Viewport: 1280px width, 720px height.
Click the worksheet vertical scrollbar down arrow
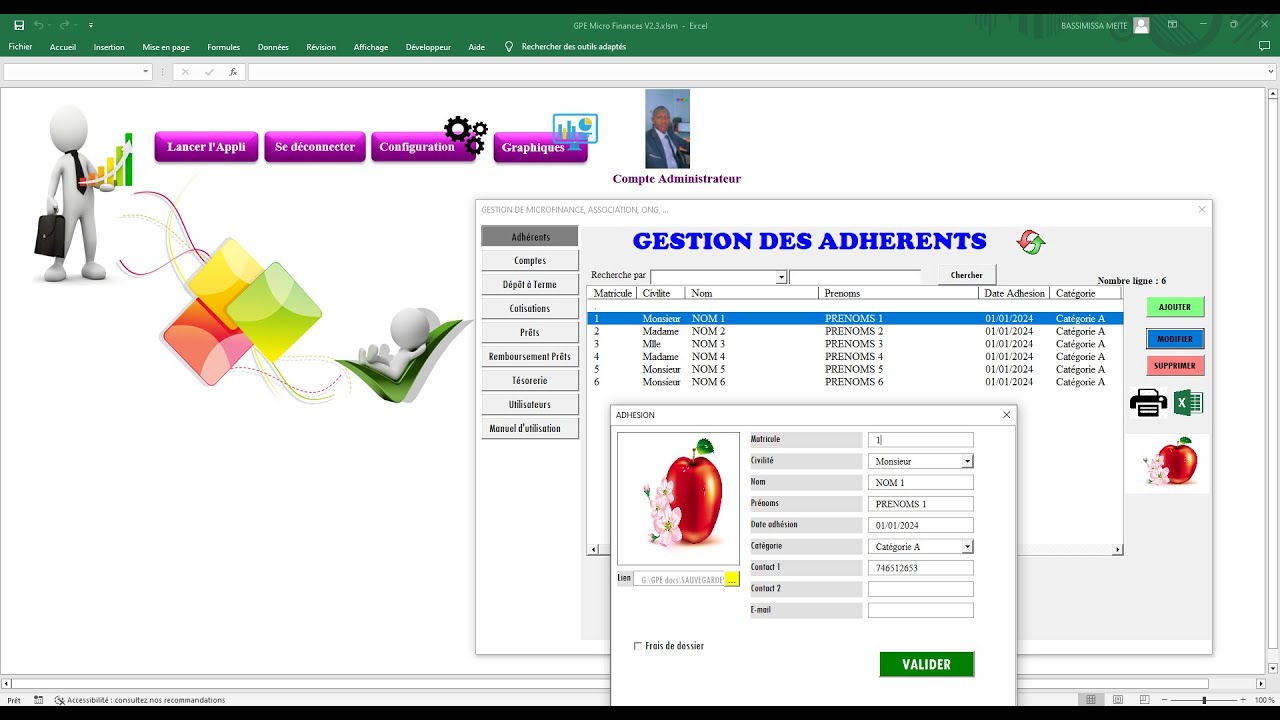pyautogui.click(x=1273, y=668)
